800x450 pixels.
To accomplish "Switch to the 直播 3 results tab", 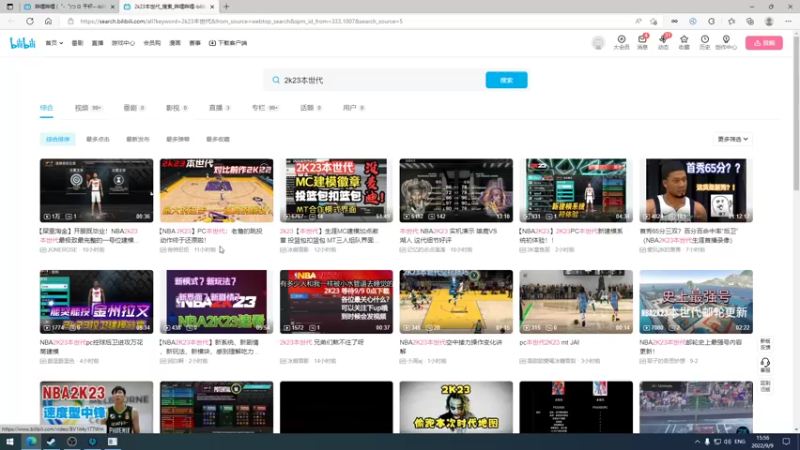I will 219,108.
